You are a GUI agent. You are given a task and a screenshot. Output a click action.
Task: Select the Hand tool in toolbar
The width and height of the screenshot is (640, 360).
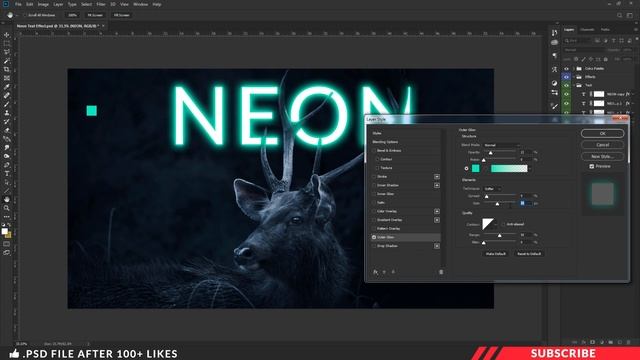7,200
